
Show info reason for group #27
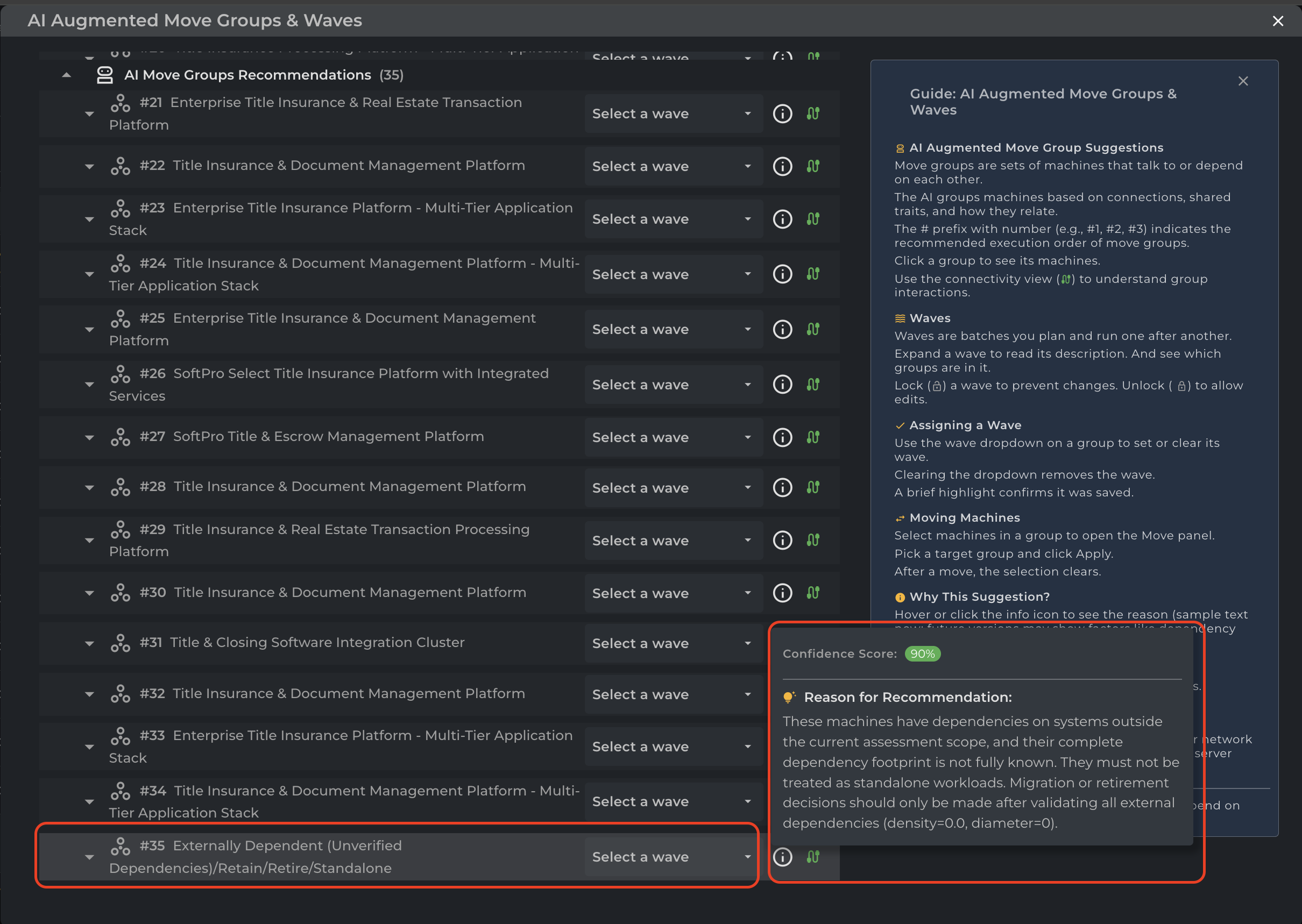click(782, 437)
